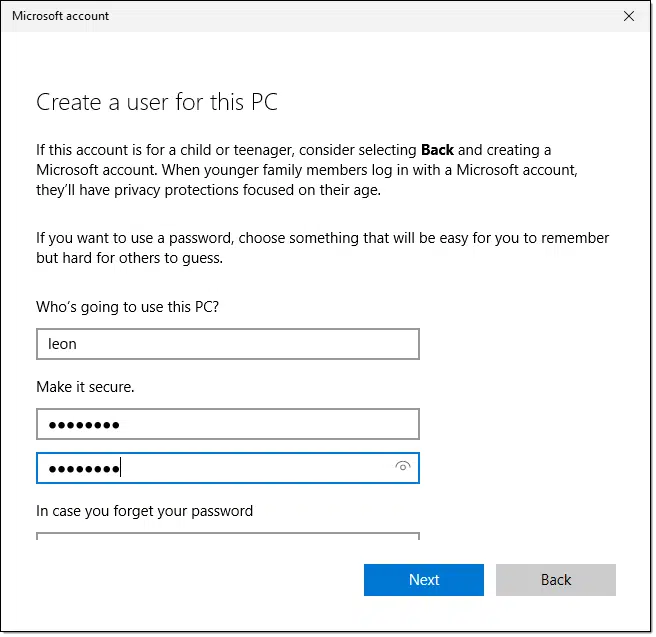The width and height of the screenshot is (656, 637).
Task: Click the bold word Back in paragraph
Action: pyautogui.click(x=437, y=150)
